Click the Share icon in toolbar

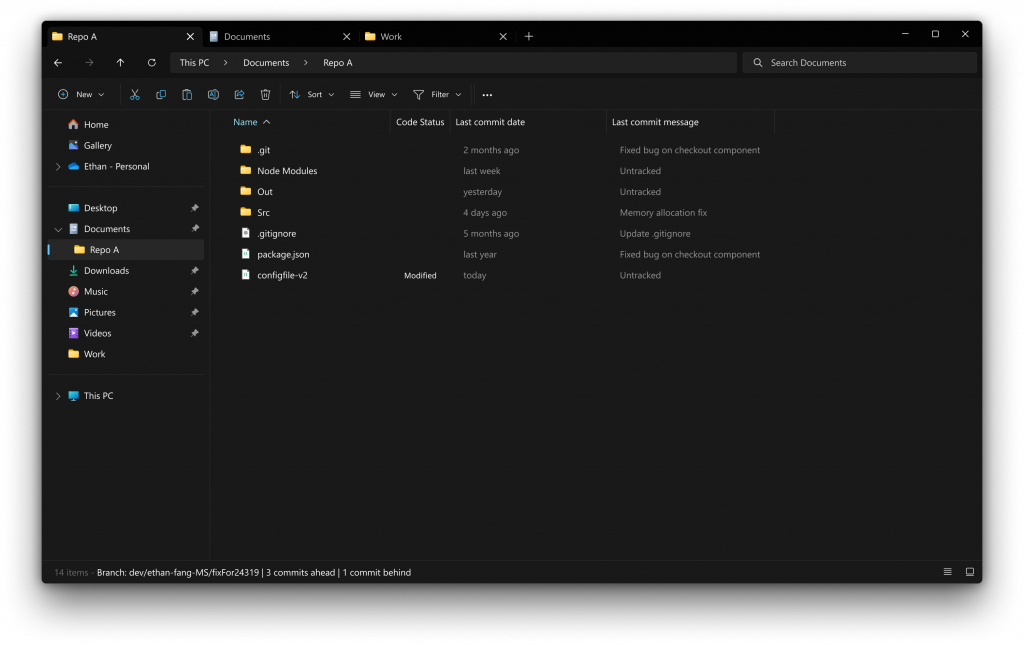(239, 95)
